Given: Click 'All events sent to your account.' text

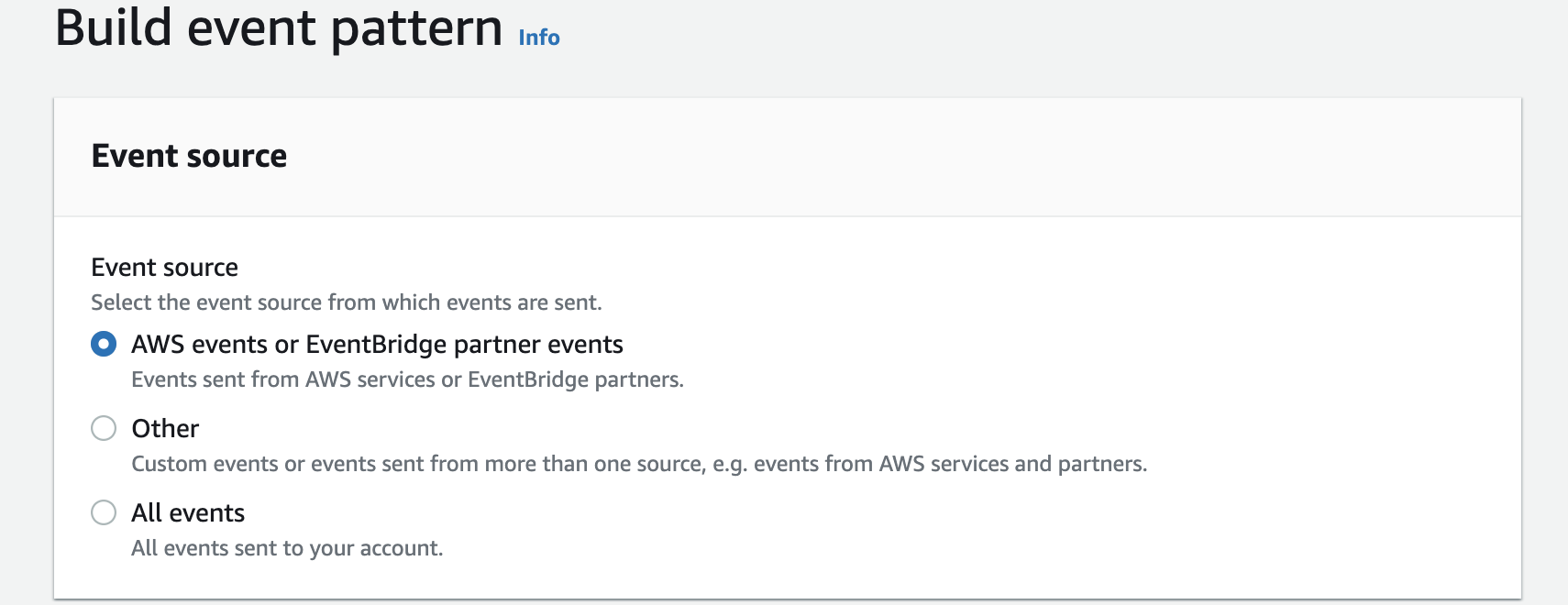Looking at the screenshot, I should click(x=287, y=548).
